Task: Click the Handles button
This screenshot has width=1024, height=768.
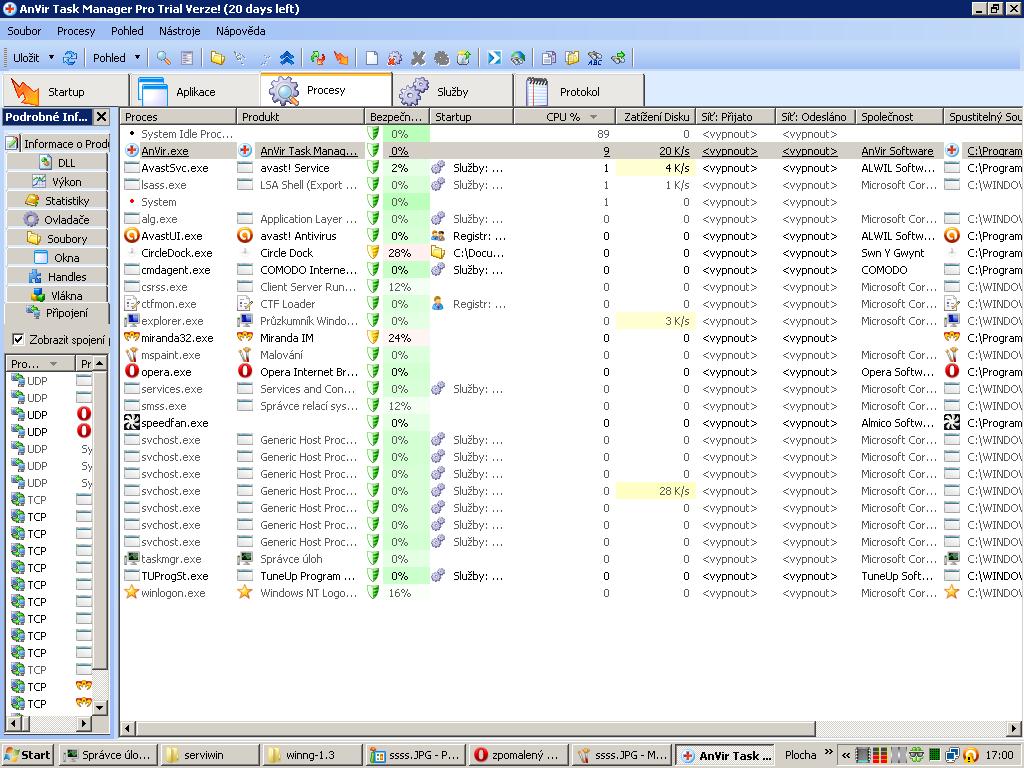Action: tap(57, 276)
